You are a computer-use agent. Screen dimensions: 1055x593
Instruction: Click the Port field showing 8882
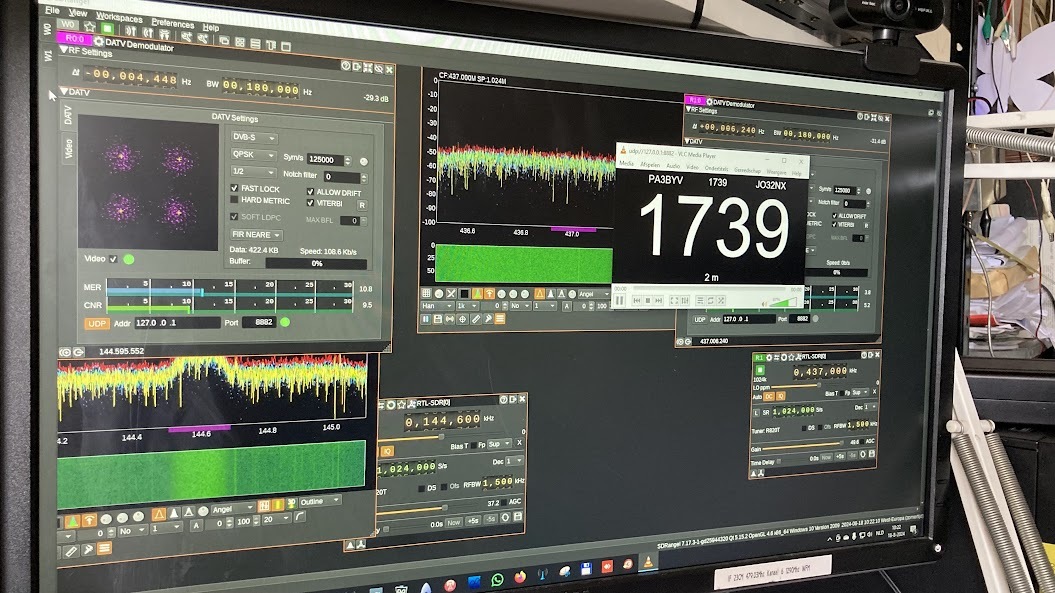point(258,322)
